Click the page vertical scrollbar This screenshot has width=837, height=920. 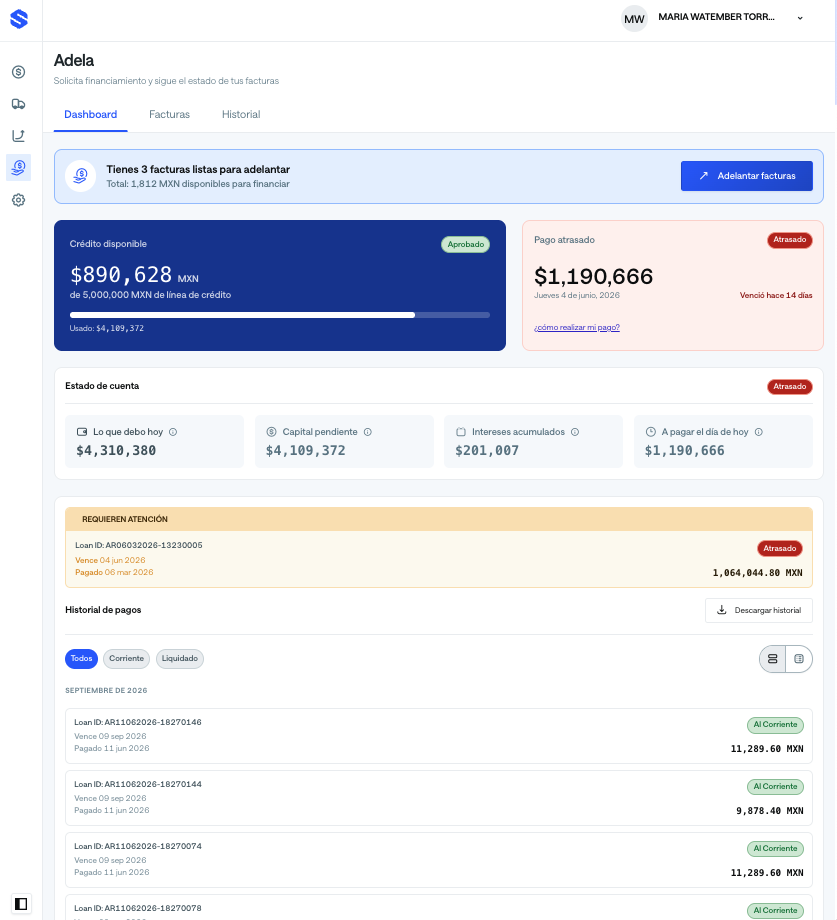(835, 53)
